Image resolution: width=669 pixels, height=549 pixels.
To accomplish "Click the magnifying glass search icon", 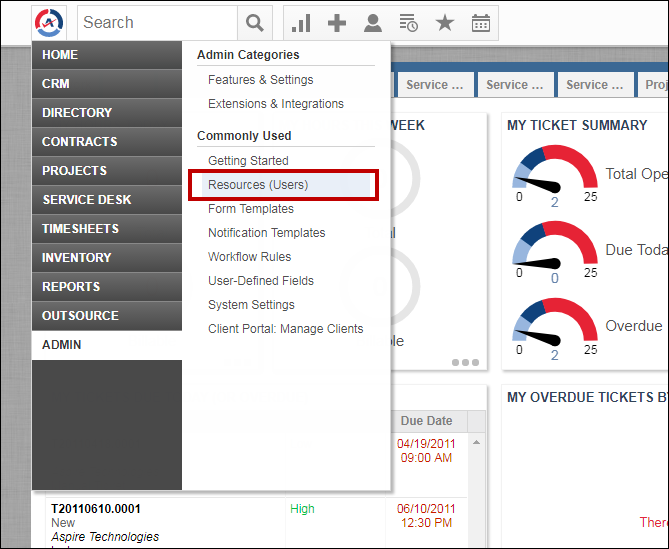I will pos(255,23).
